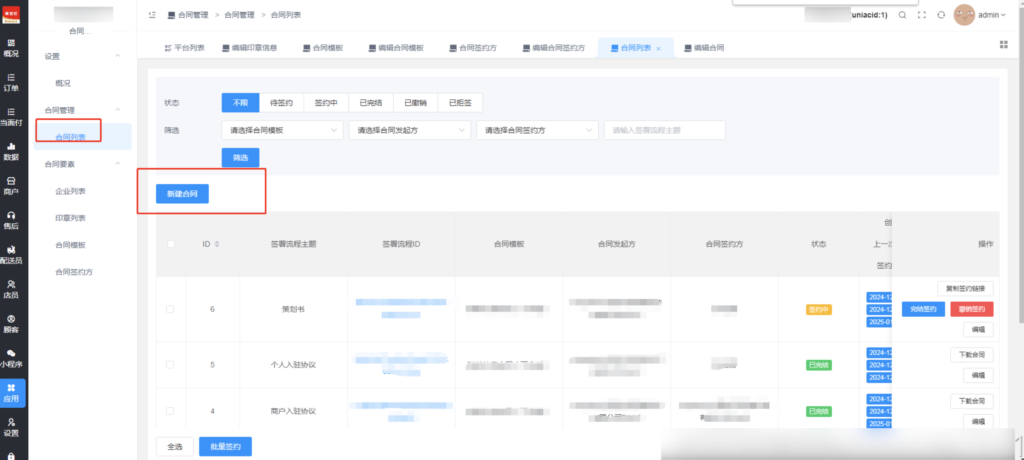Collapse the 合同要素 sidebar group
1024x460 pixels.
(x=118, y=164)
